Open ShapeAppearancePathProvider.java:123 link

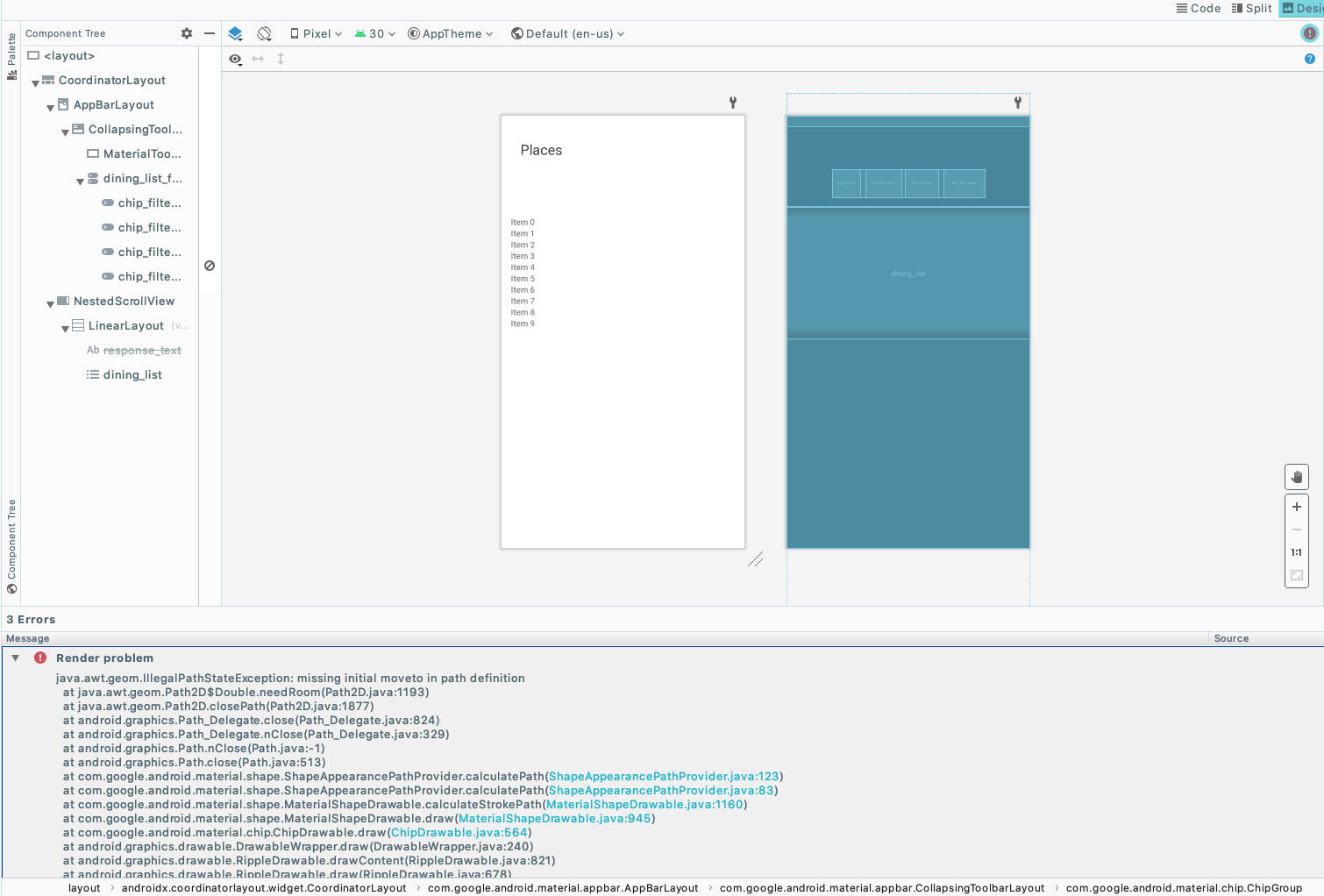664,776
